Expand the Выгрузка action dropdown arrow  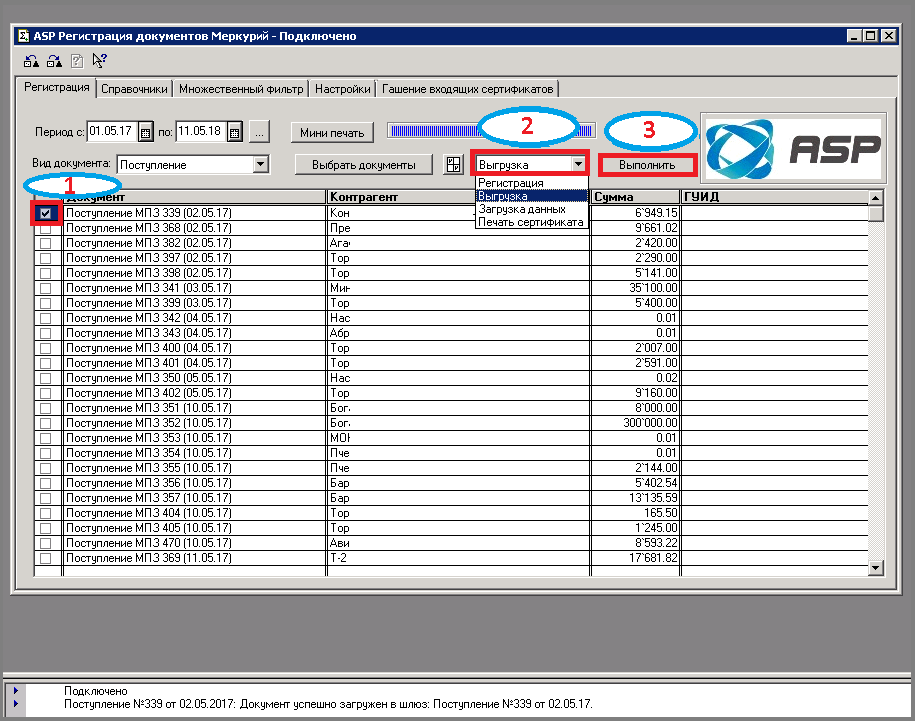pos(578,164)
